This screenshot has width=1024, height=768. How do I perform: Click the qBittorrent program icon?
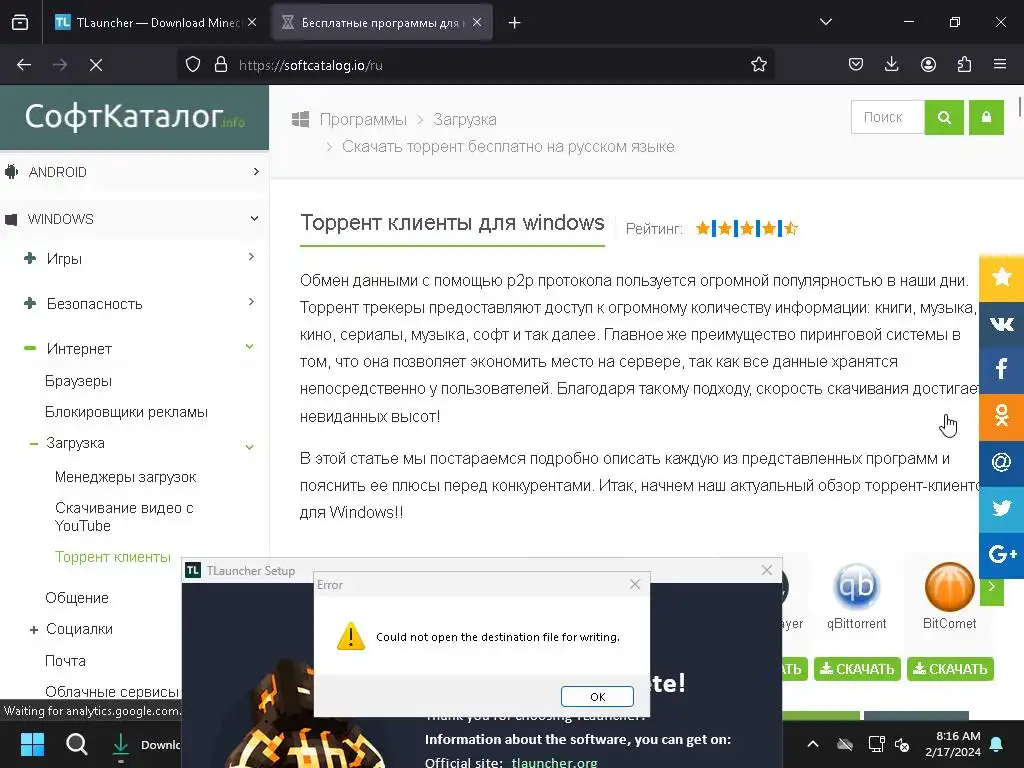(856, 586)
